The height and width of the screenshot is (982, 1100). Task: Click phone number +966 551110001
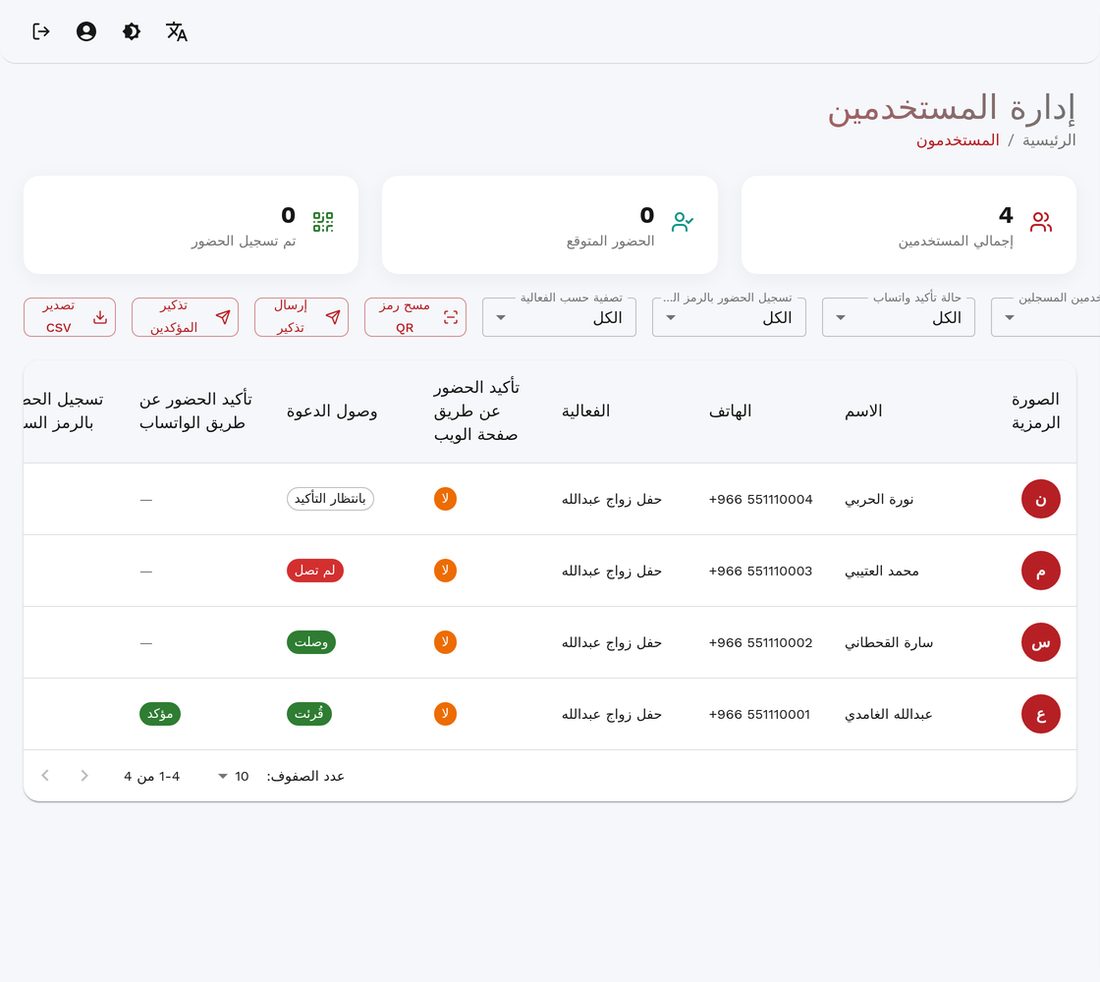tap(760, 714)
